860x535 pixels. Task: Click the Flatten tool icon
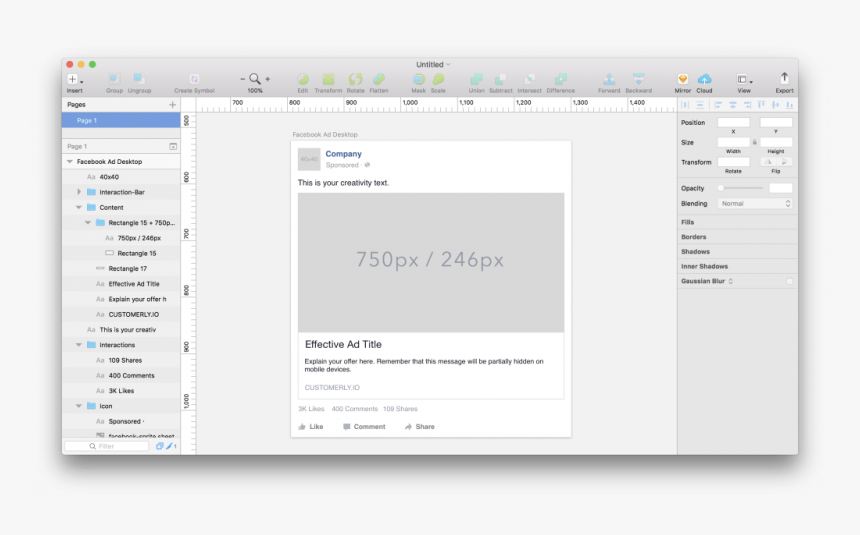[x=379, y=79]
